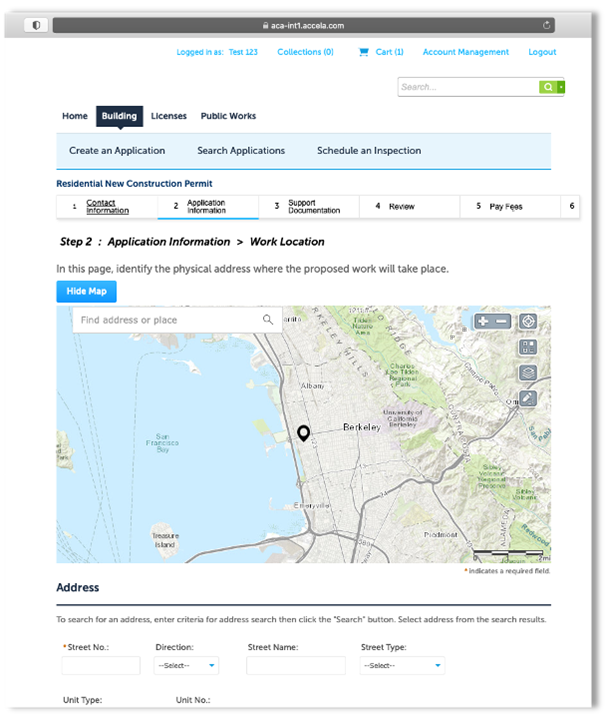Zoom in on the map
This screenshot has height=719, width=610.
tap(483, 321)
